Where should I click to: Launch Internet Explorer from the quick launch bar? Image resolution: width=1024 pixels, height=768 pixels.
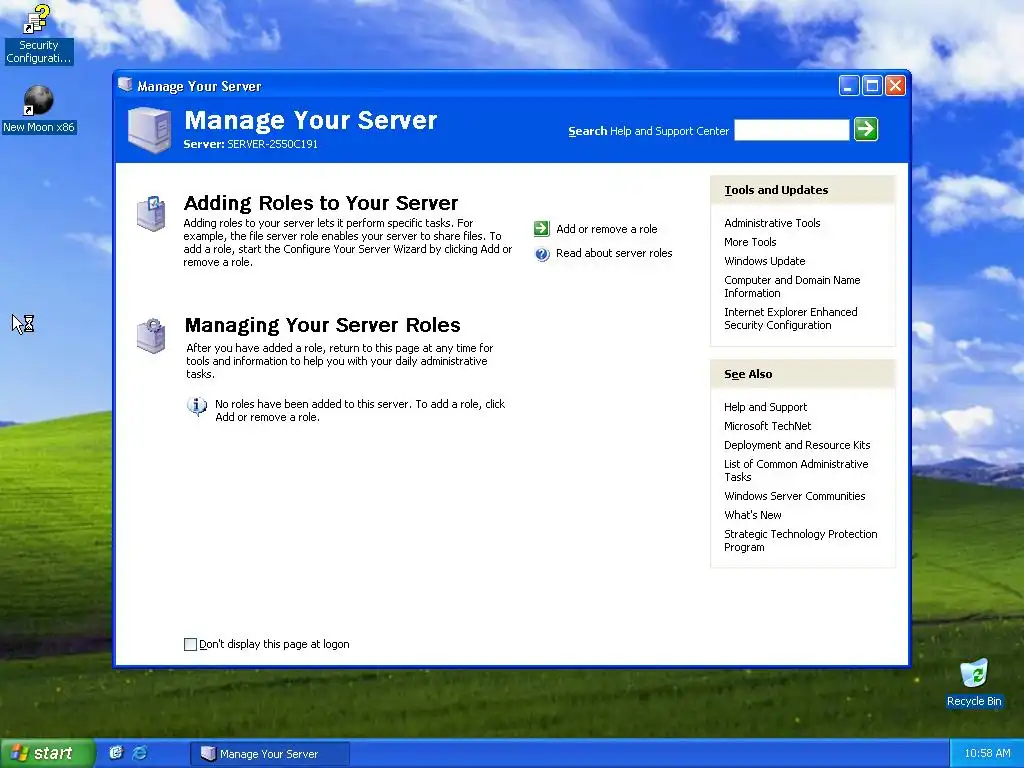[140, 753]
